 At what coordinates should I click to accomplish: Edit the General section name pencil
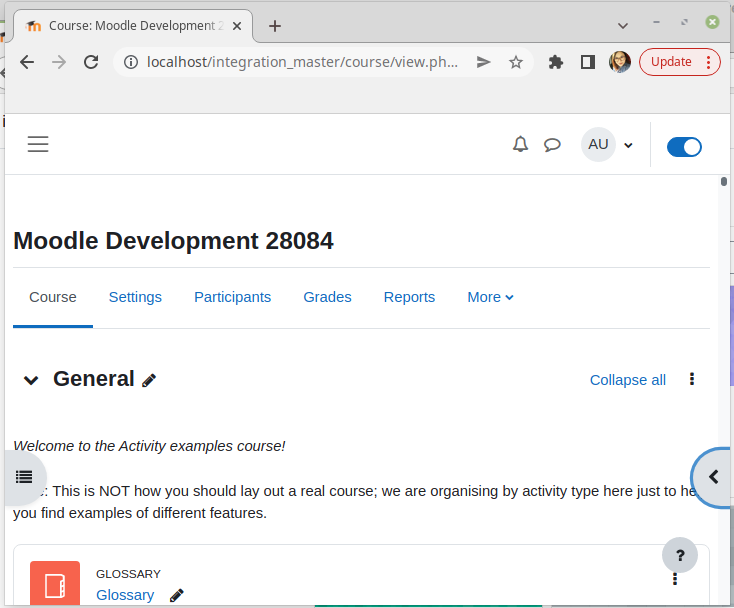pos(149,381)
